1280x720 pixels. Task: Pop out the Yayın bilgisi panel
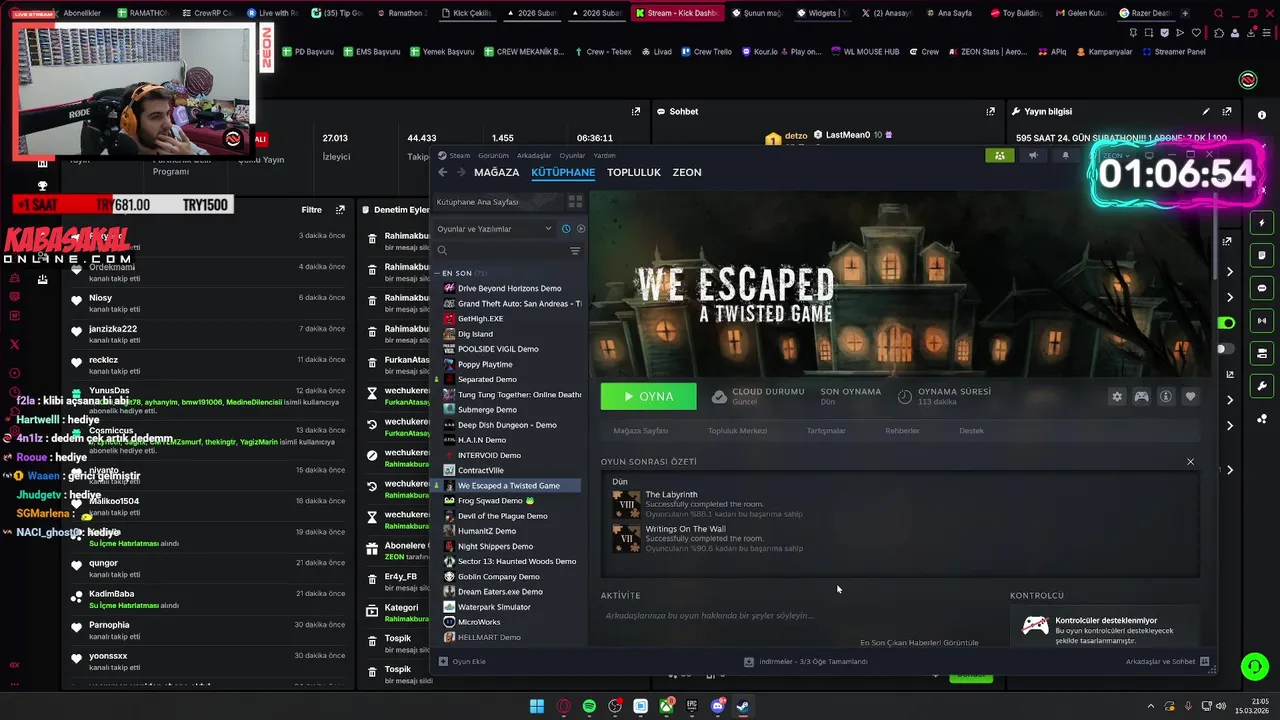pos(1227,111)
